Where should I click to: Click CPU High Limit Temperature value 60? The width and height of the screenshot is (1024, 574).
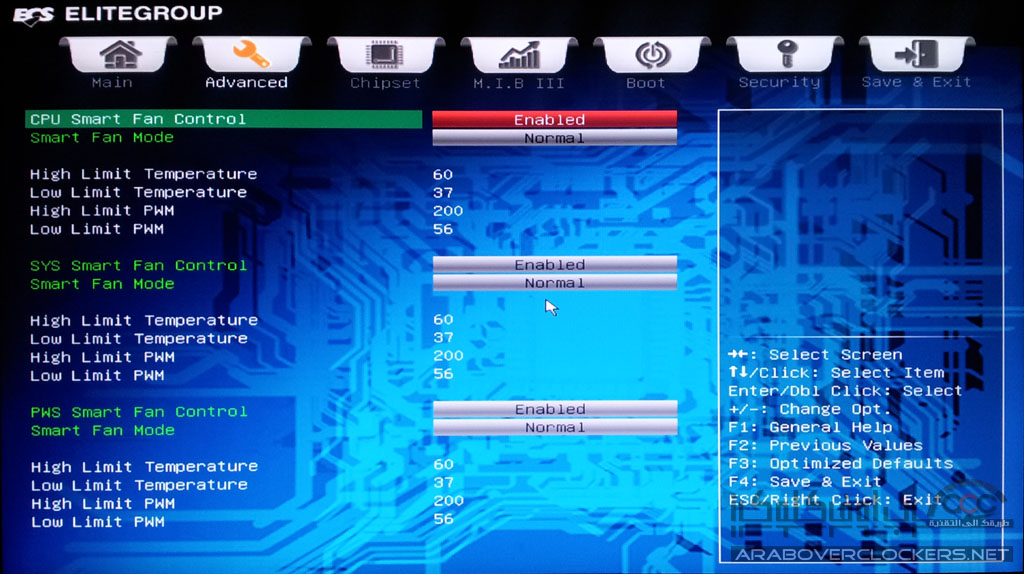[x=443, y=174]
